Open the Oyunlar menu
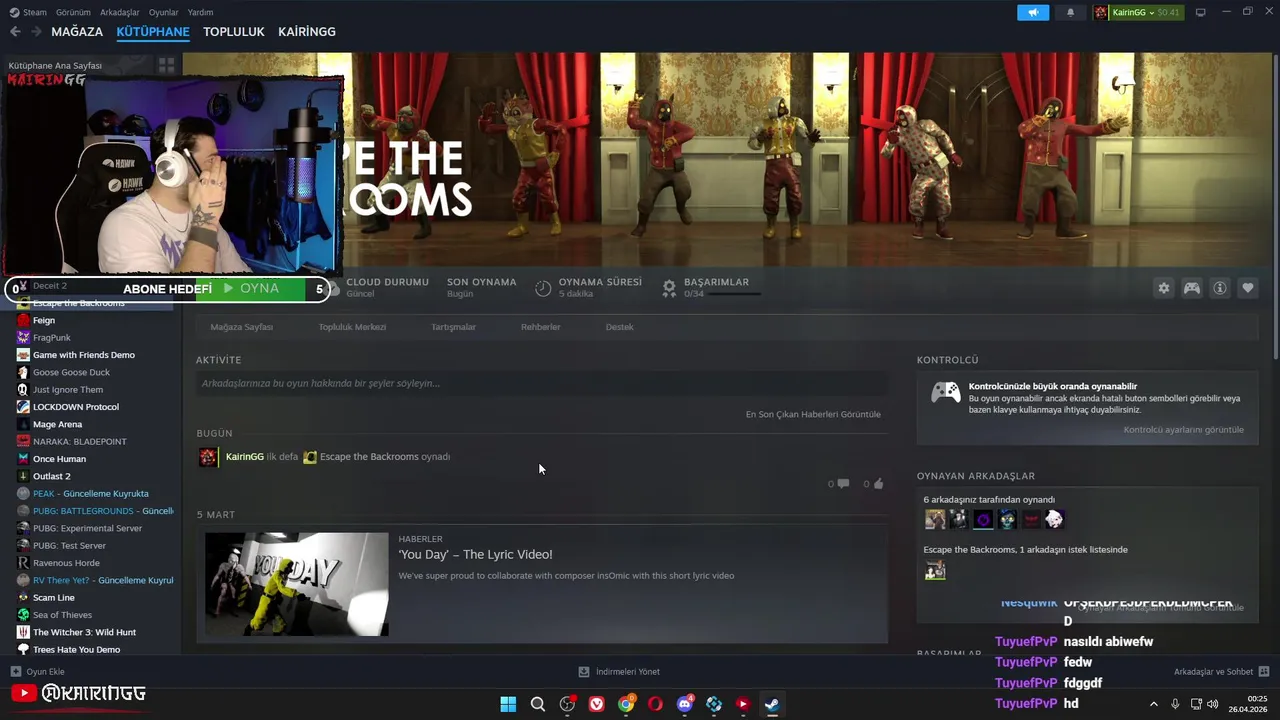Viewport: 1280px width, 720px height. tap(164, 12)
